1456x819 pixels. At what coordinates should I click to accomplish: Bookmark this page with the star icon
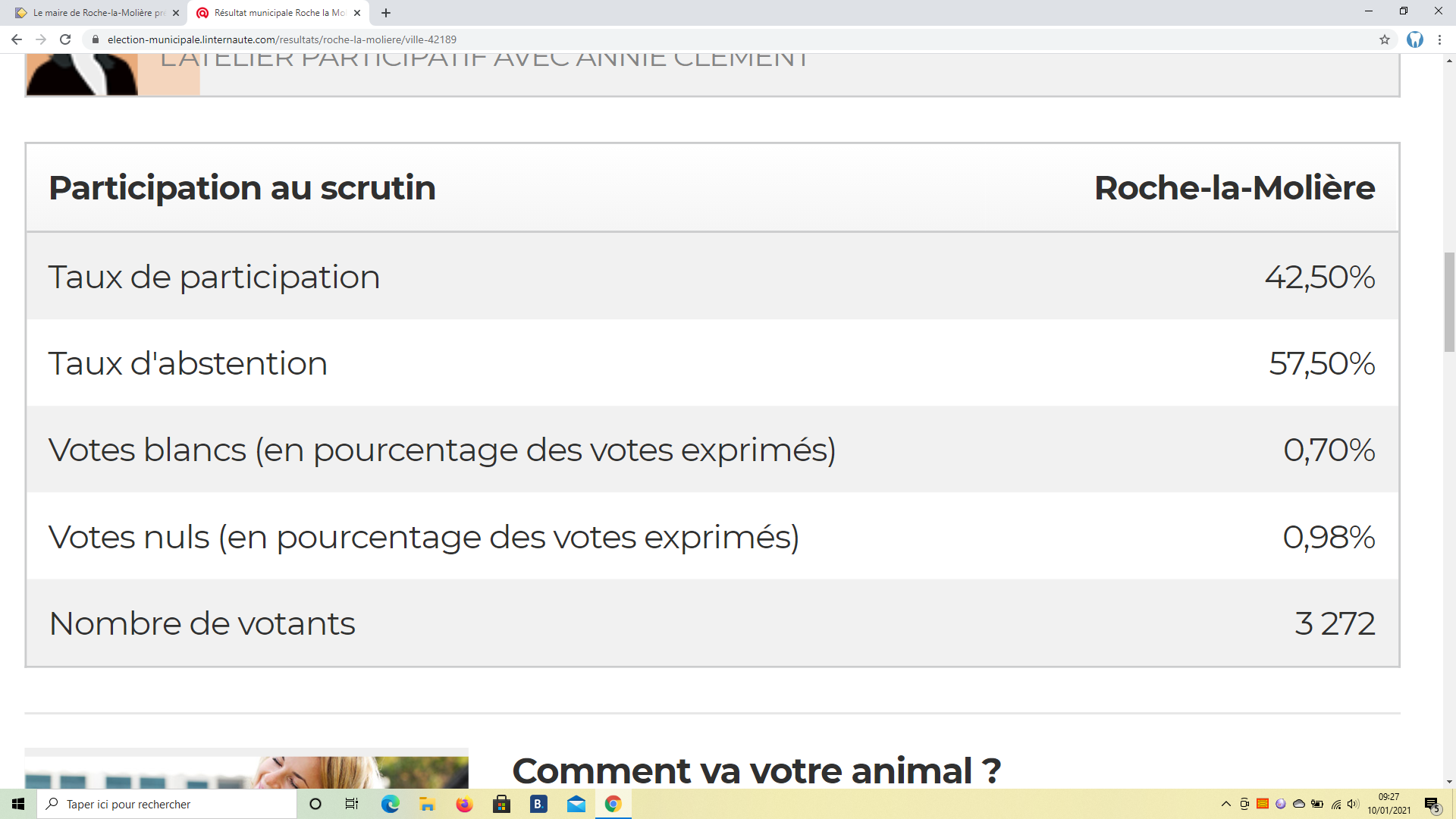point(1385,39)
